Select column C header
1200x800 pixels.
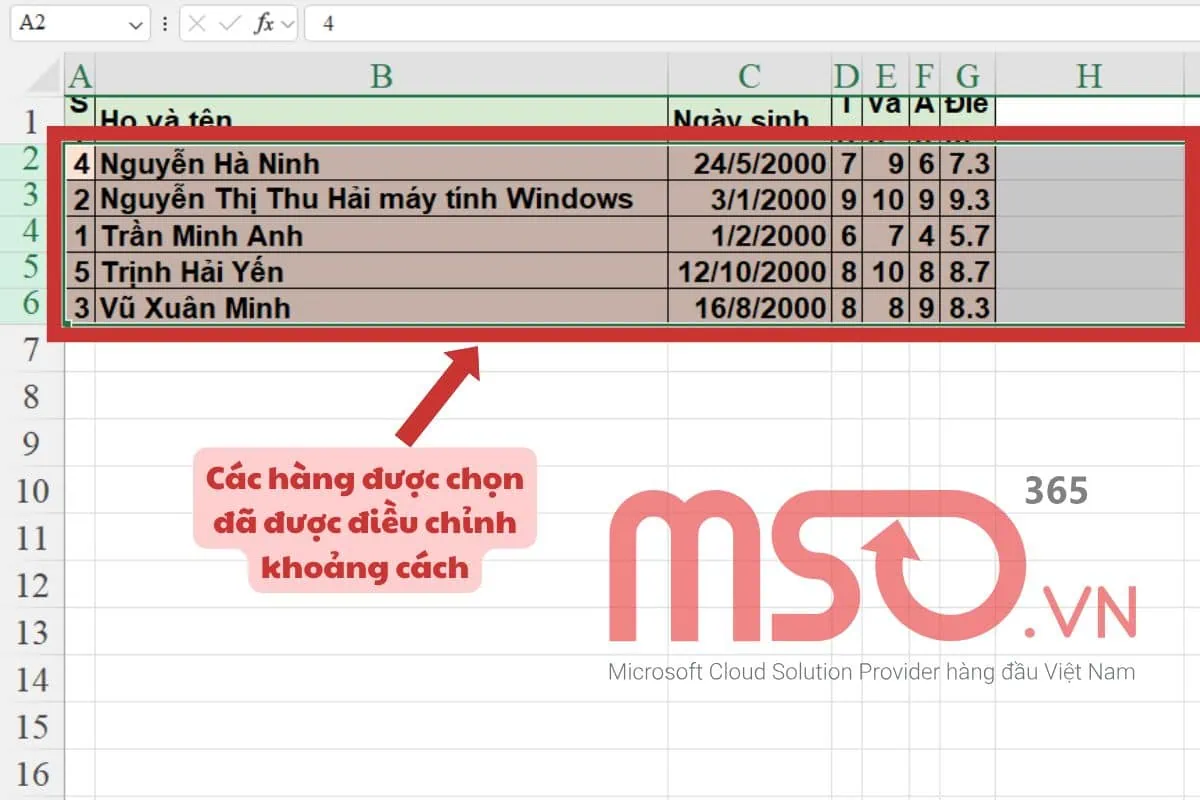[x=749, y=76]
